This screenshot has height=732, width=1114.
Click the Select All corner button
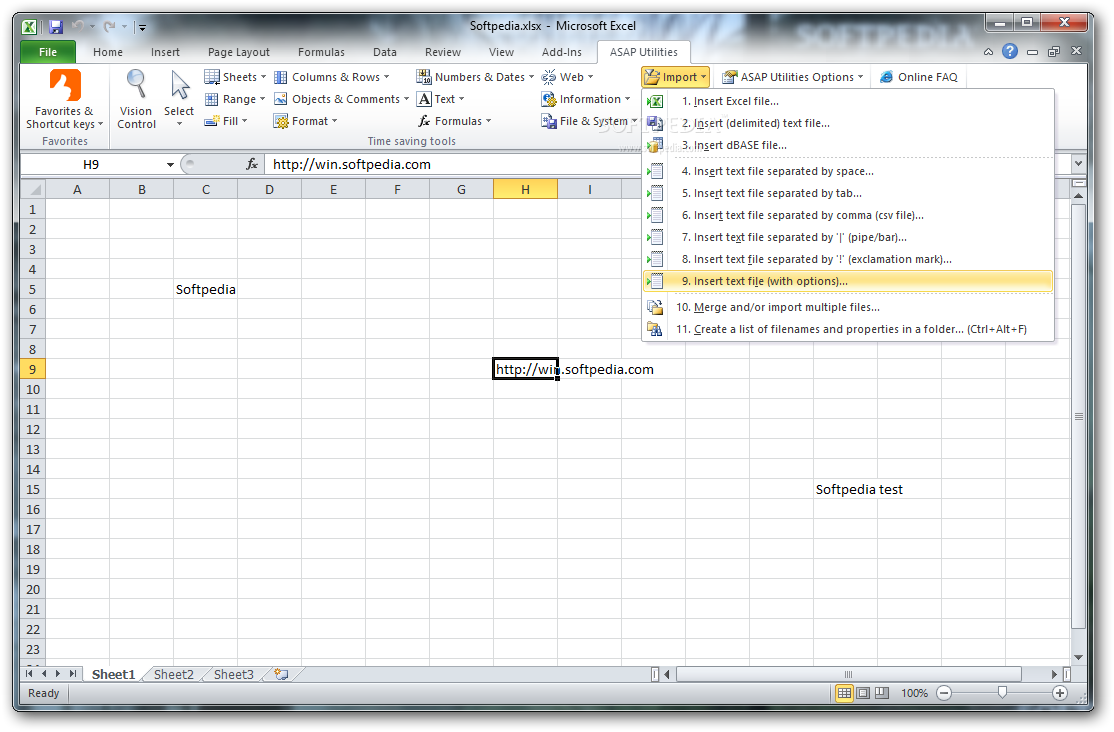click(x=33, y=190)
